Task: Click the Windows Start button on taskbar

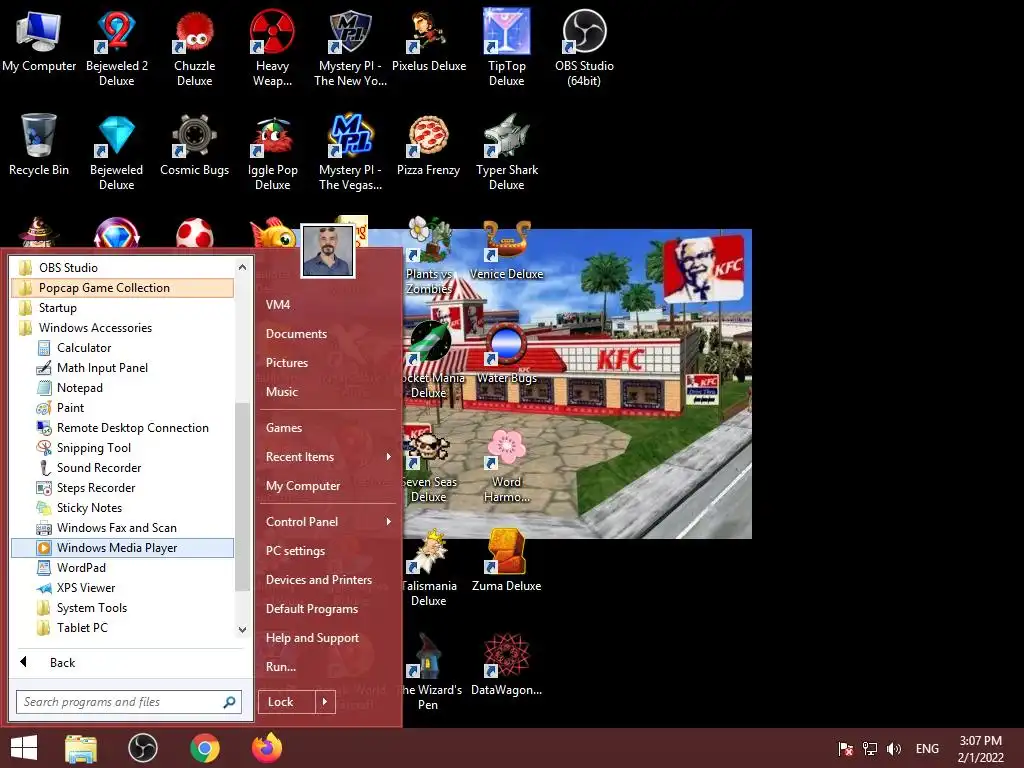Action: (24, 748)
